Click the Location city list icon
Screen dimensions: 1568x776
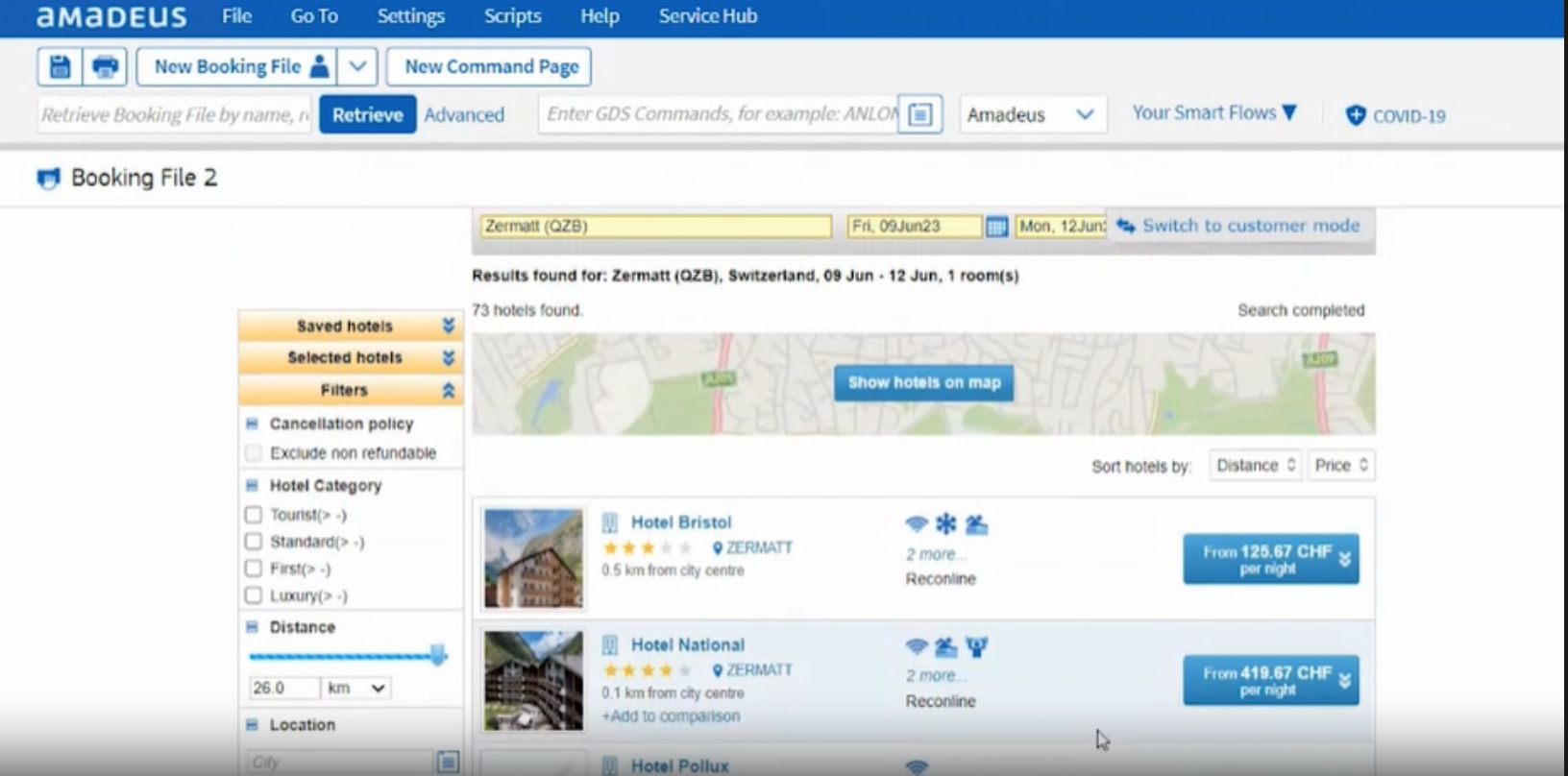point(448,762)
